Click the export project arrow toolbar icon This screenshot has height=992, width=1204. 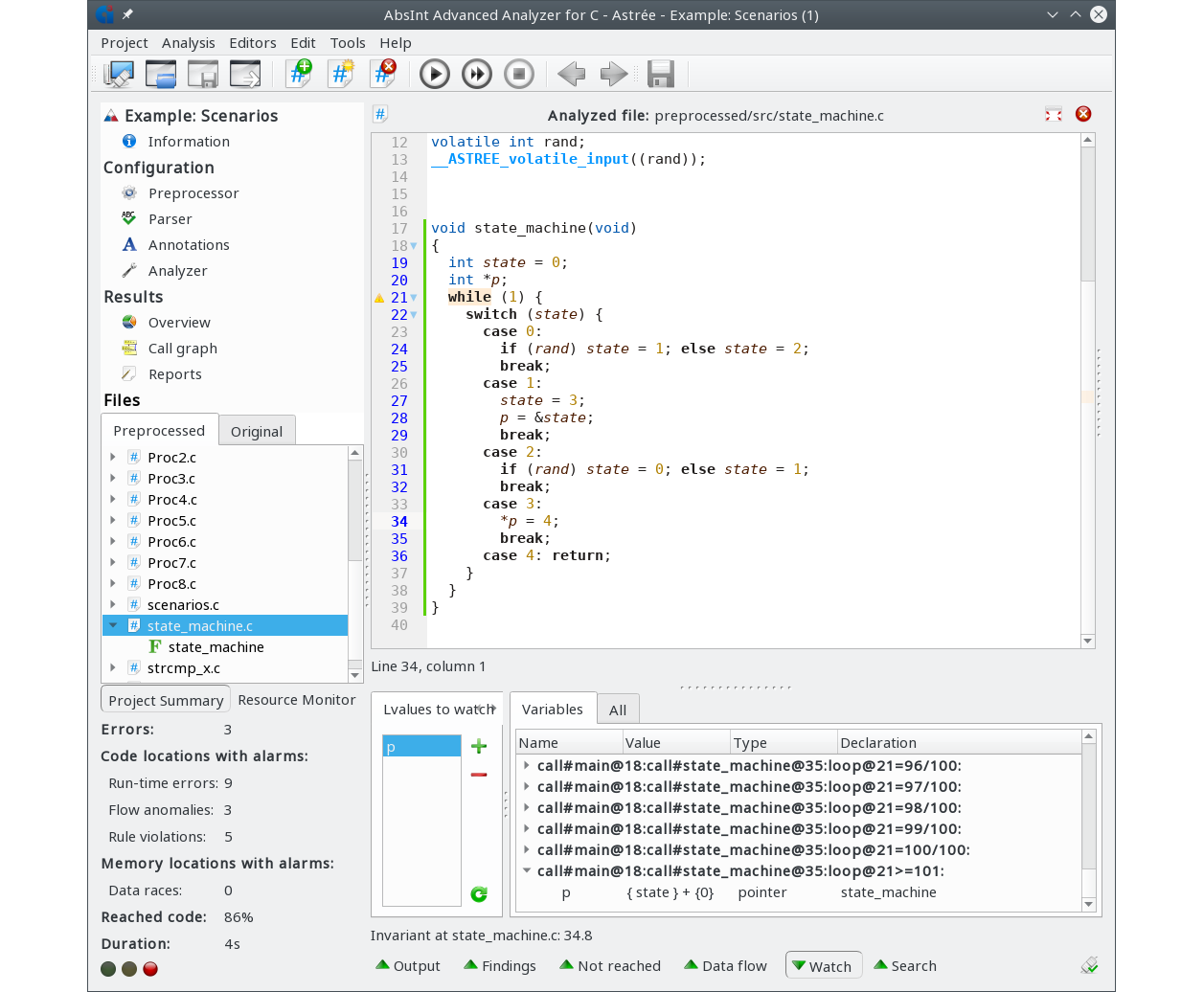point(245,74)
